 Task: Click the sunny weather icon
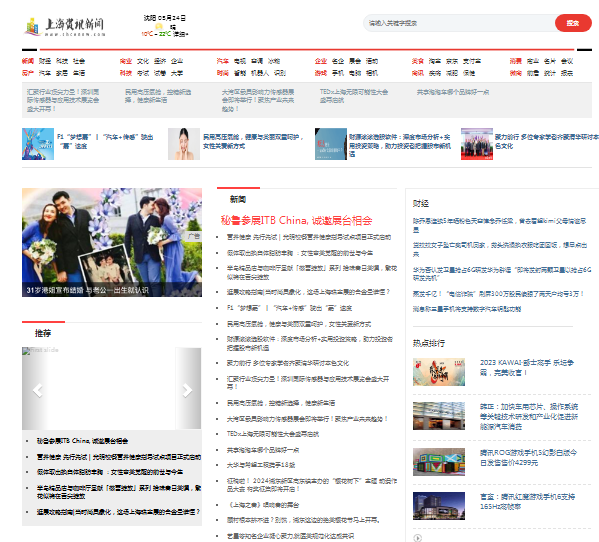coord(159,26)
